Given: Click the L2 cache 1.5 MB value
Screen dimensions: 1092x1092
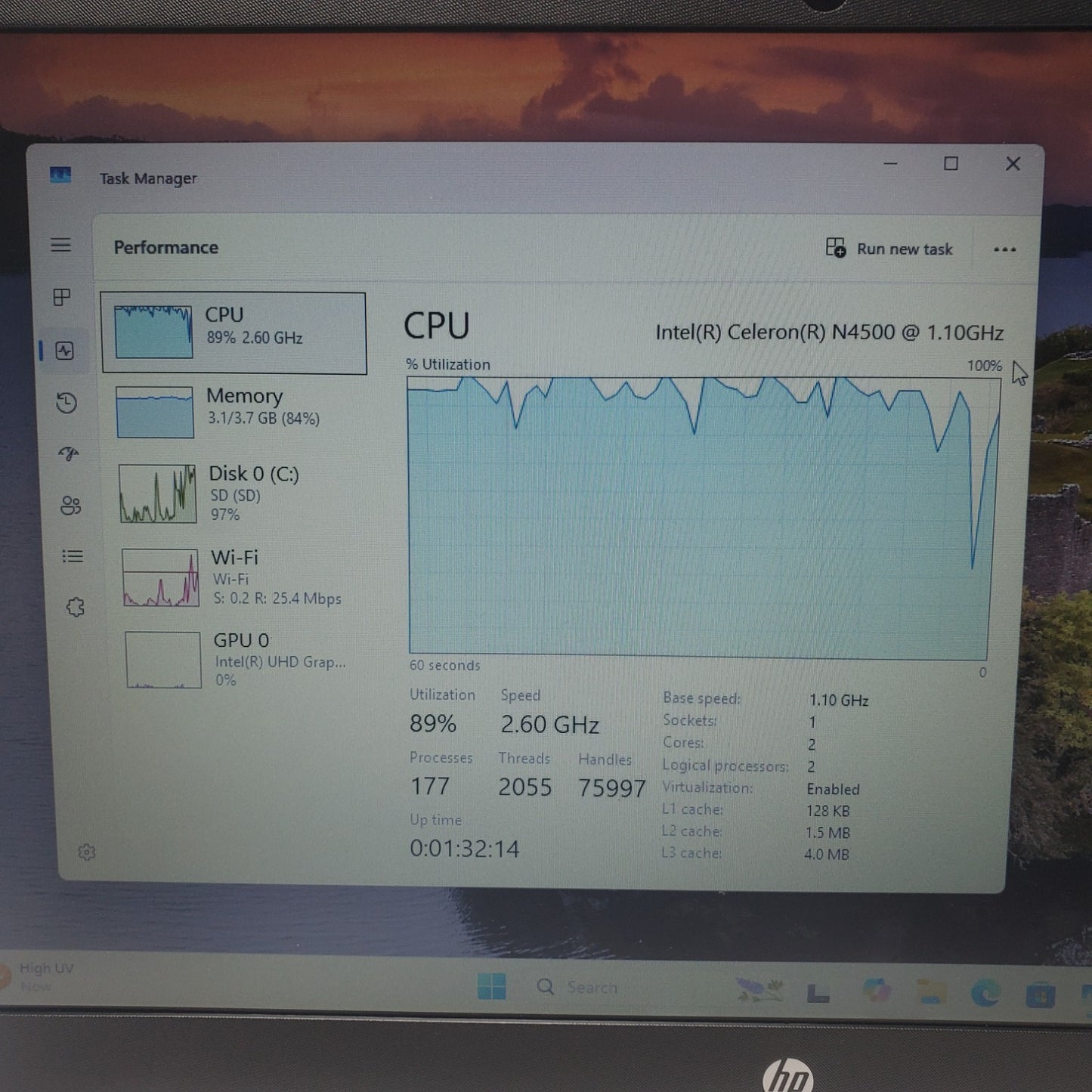Looking at the screenshot, I should point(828,833).
